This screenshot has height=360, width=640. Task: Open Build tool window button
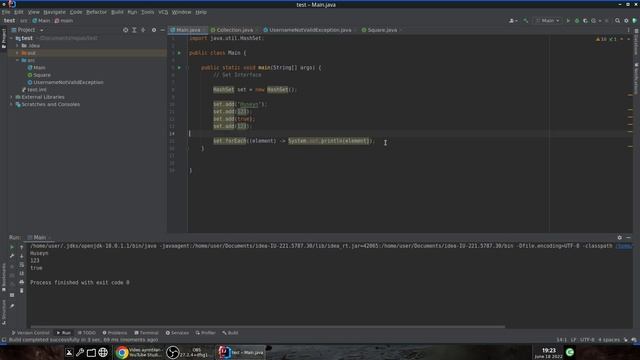point(230,333)
